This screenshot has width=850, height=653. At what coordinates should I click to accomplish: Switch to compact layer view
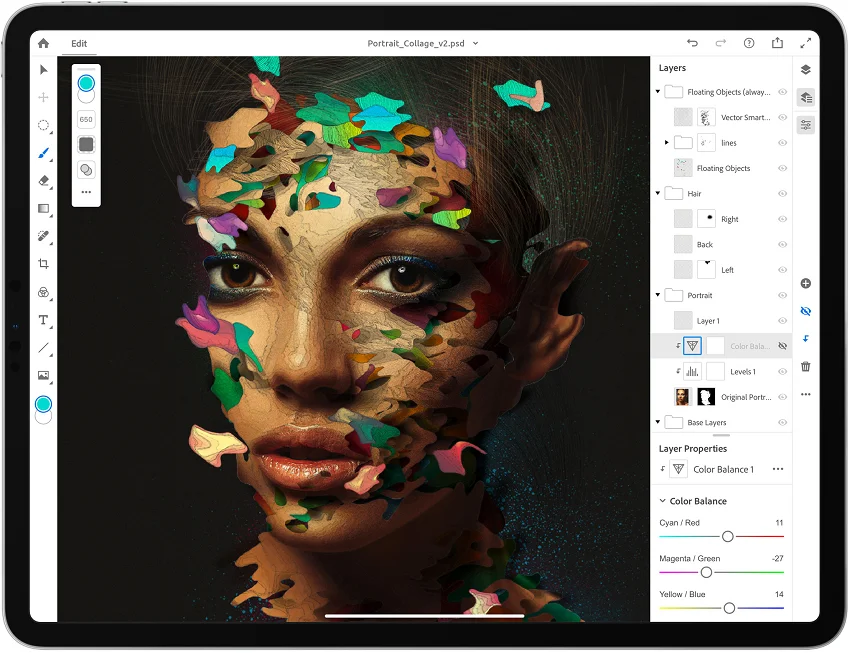806,69
